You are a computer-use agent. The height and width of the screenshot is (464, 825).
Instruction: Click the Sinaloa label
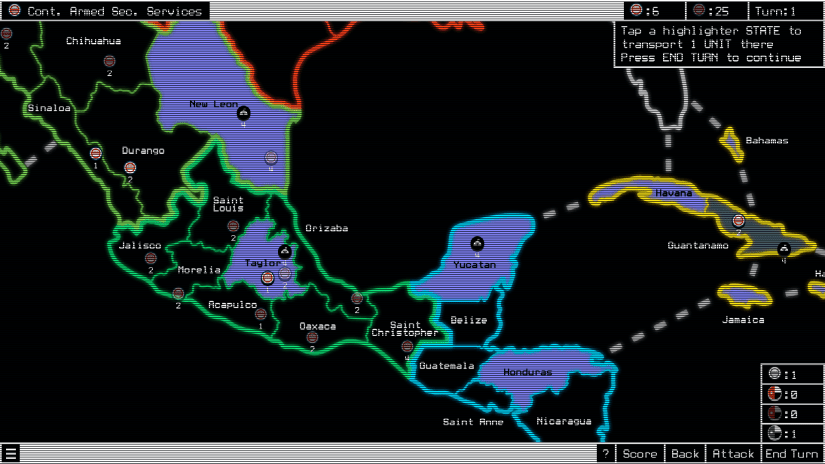coord(49,108)
